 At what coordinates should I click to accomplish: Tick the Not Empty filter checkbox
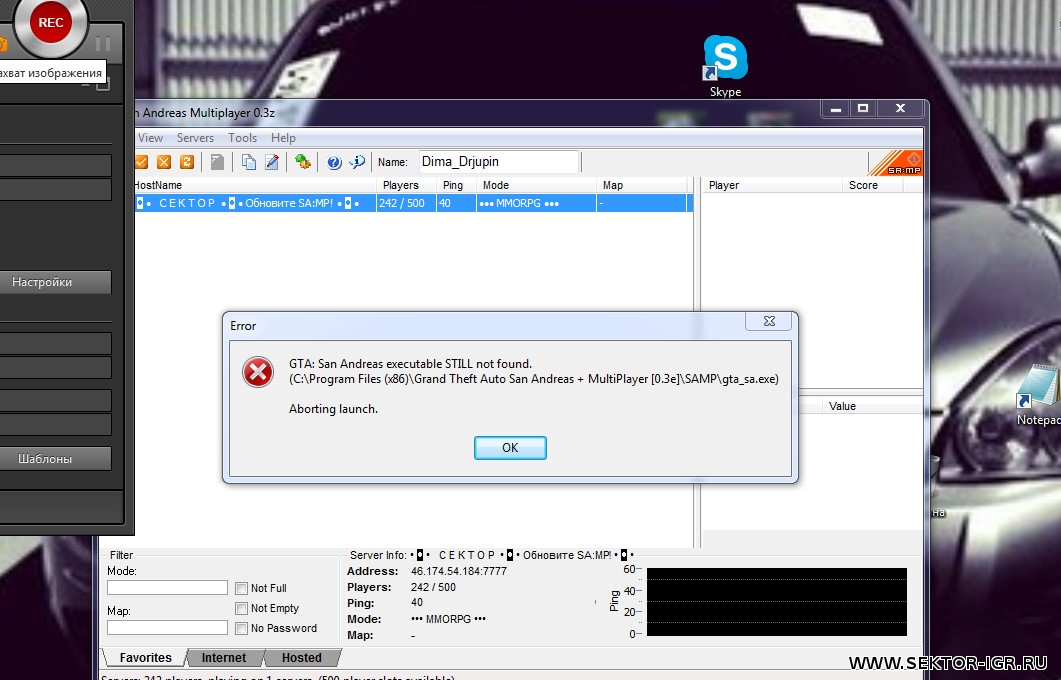coord(241,608)
